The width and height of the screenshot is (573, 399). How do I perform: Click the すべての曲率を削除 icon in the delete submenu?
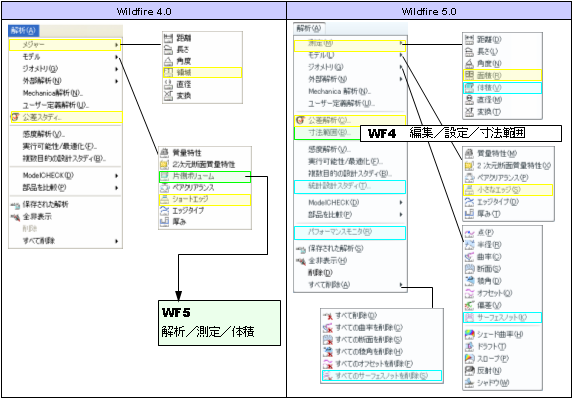point(328,328)
